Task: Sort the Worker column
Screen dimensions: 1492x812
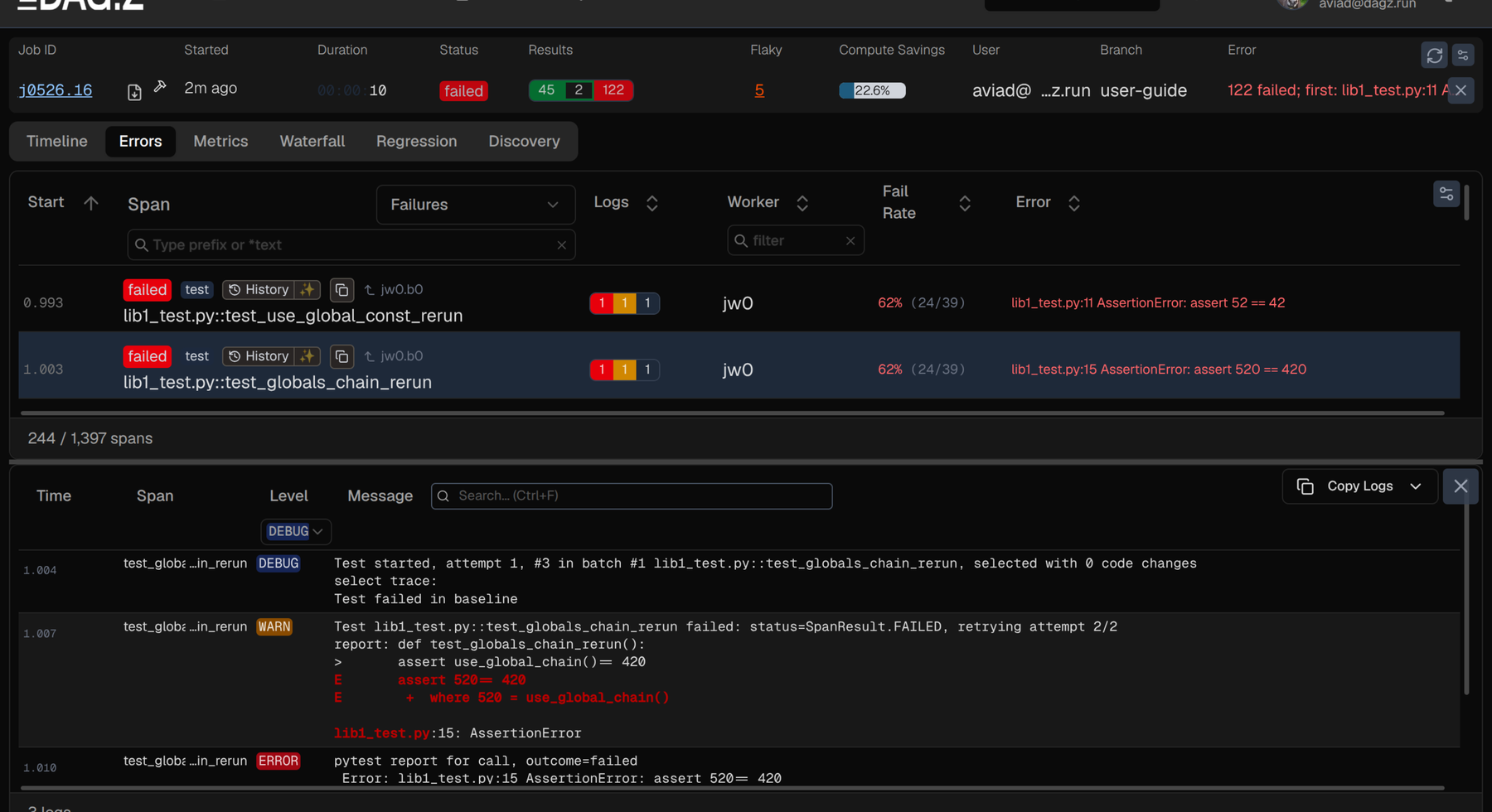Action: 802,203
